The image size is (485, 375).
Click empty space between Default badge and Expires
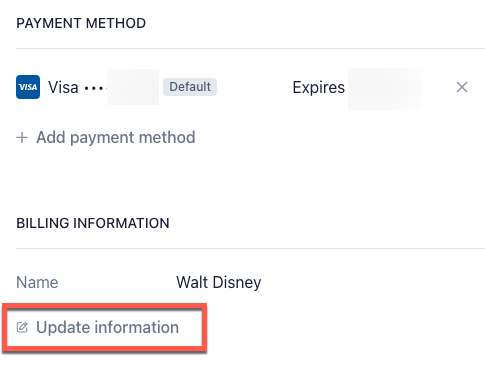(255, 87)
